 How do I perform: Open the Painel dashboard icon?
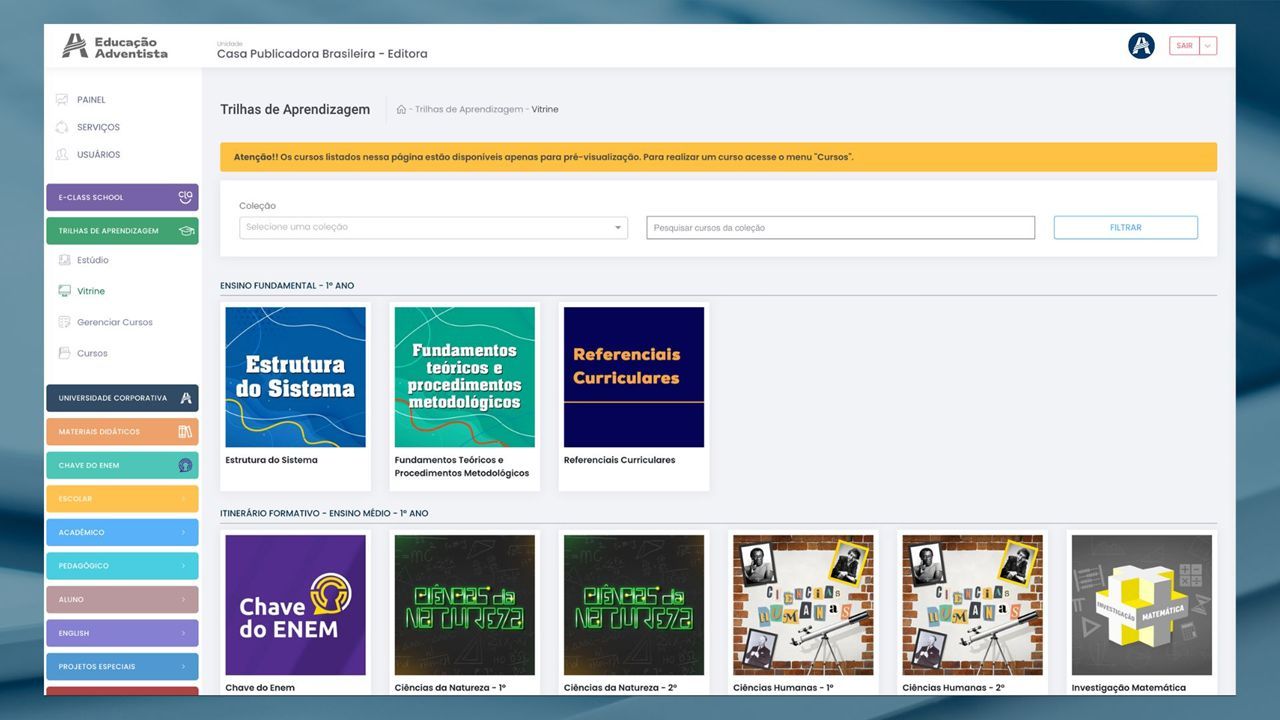[x=62, y=100]
